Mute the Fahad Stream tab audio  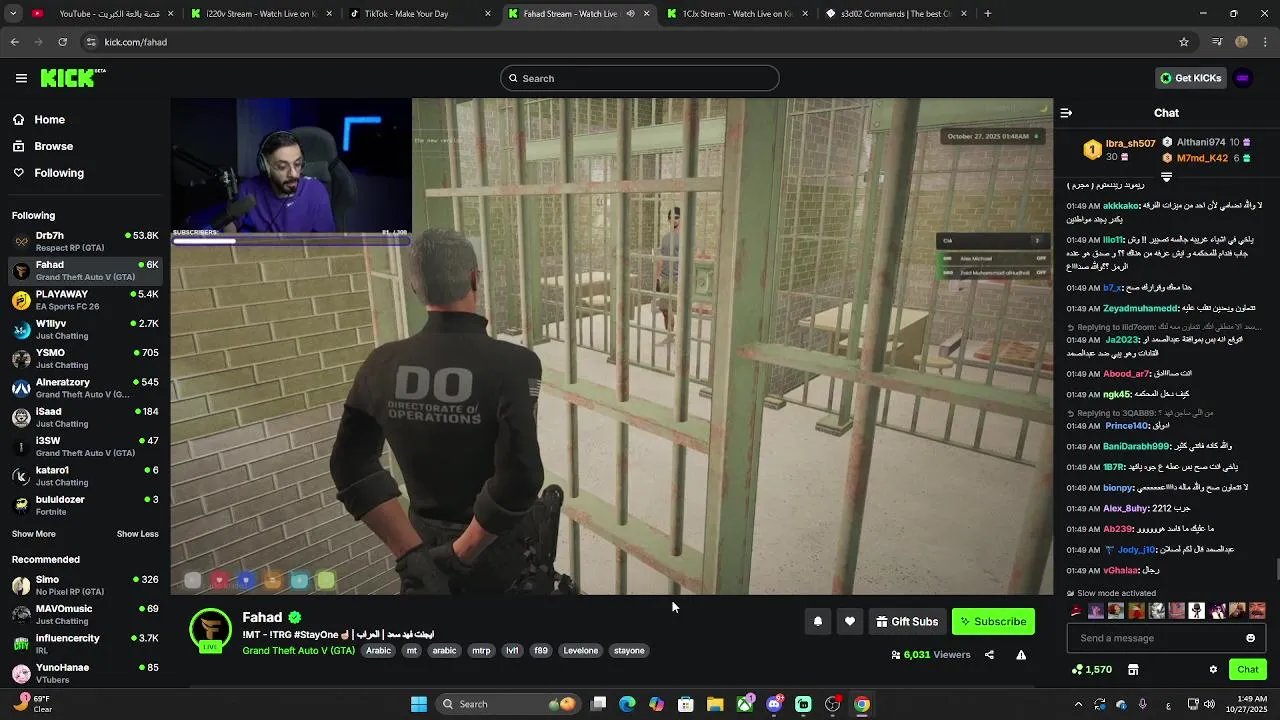click(630, 14)
